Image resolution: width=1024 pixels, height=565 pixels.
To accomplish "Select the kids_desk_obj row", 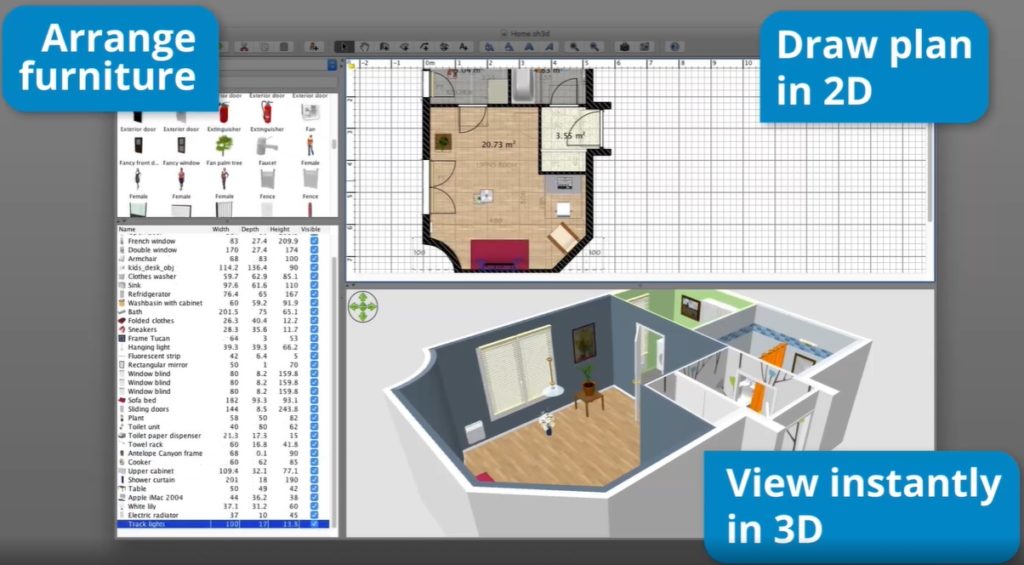I will click(223, 267).
